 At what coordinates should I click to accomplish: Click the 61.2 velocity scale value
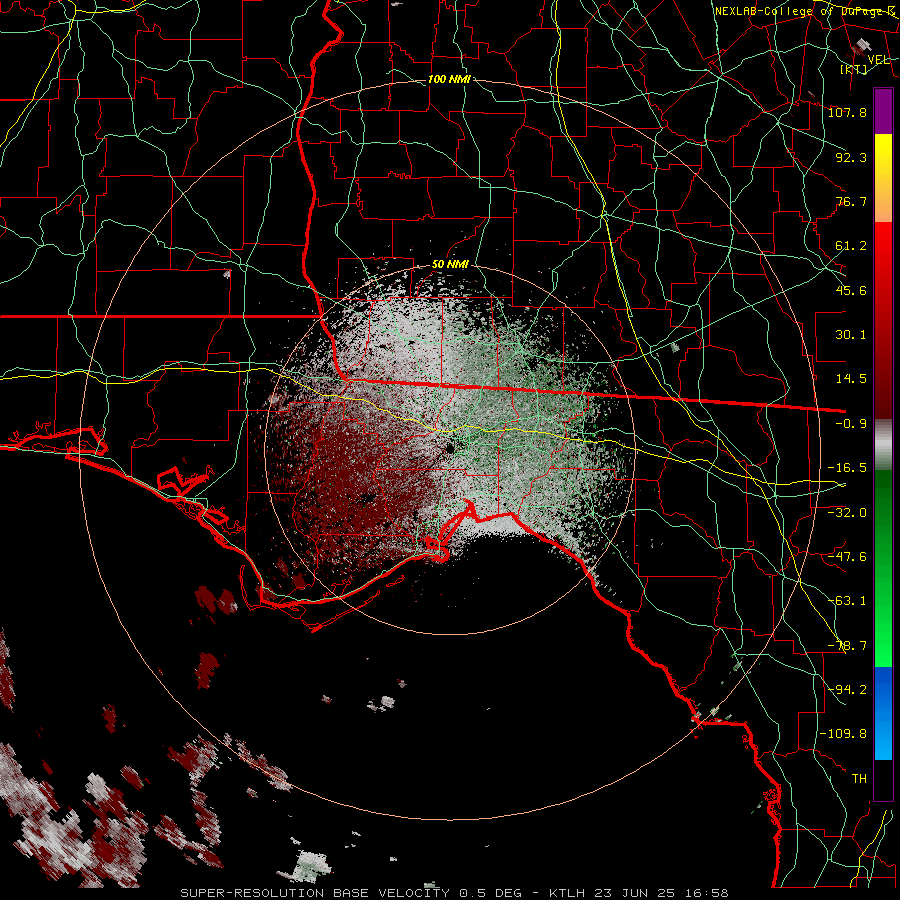[x=851, y=246]
